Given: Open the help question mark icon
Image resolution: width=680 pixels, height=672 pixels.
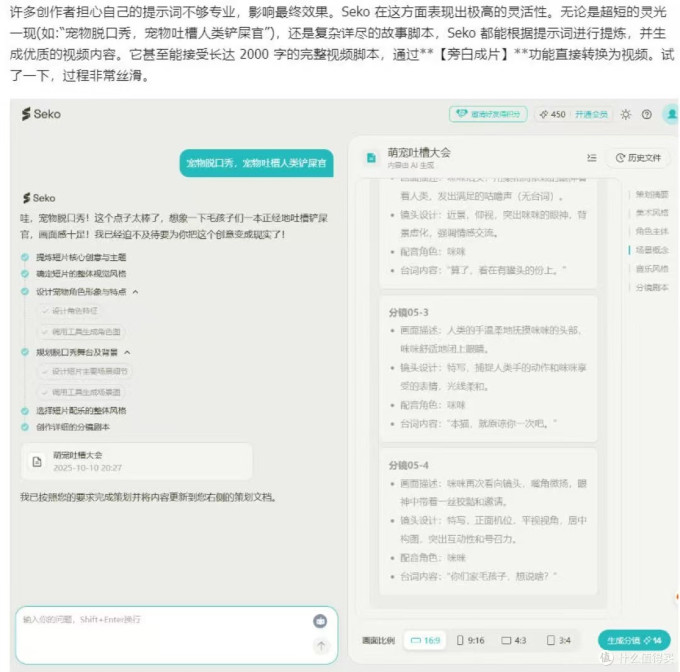Looking at the screenshot, I should pos(647,114).
